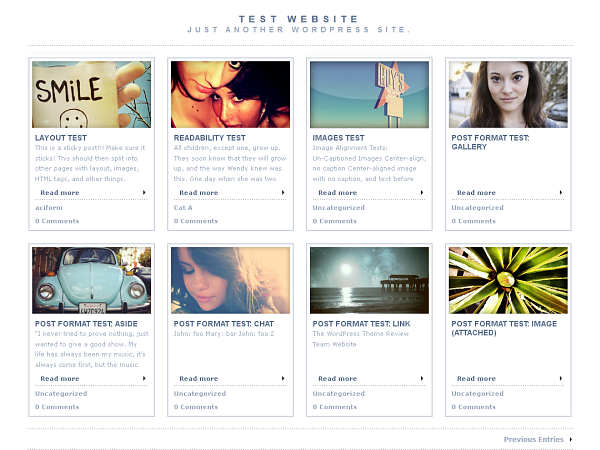Open the retro sign Images Test thumbnail
Image resolution: width=600 pixels, height=450 pixels.
[369, 94]
